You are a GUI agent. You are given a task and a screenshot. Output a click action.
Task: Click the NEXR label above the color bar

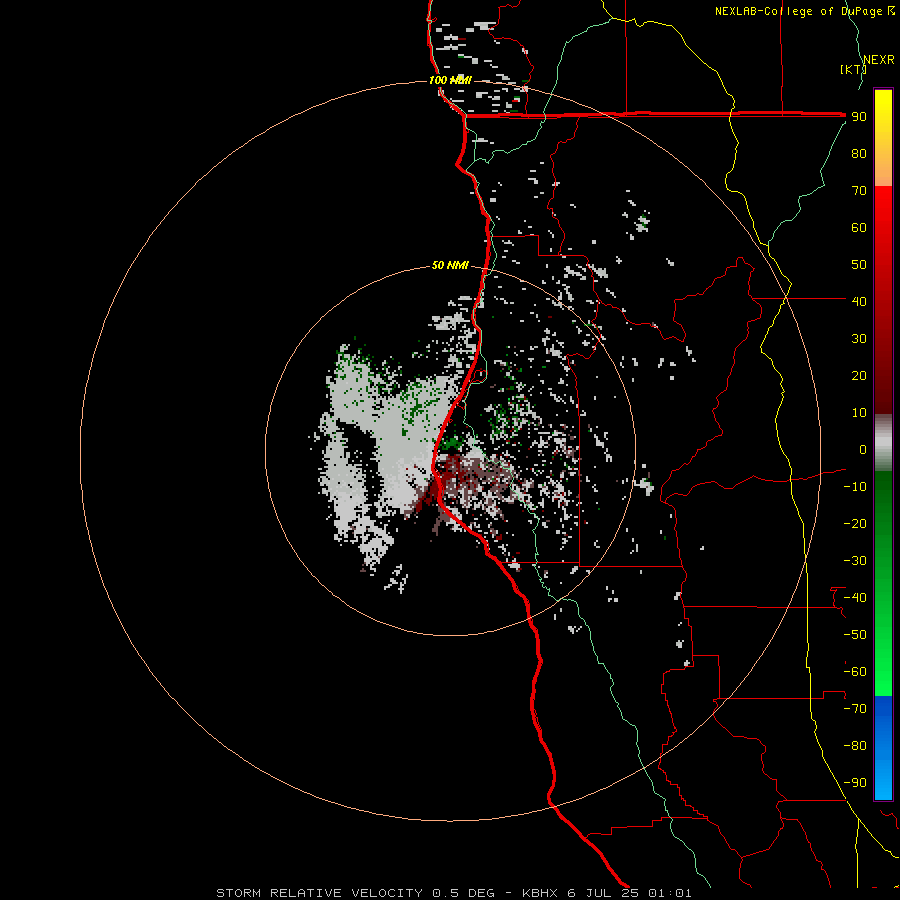879,60
